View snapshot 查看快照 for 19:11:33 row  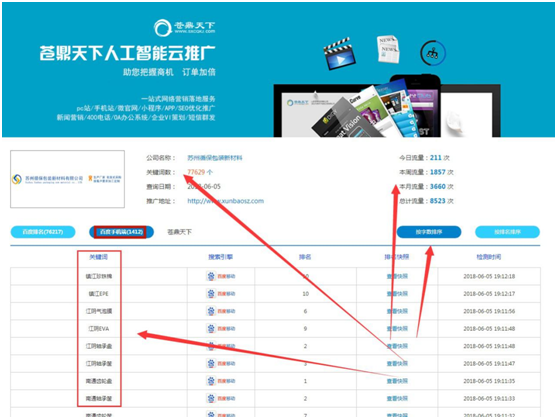(397, 398)
